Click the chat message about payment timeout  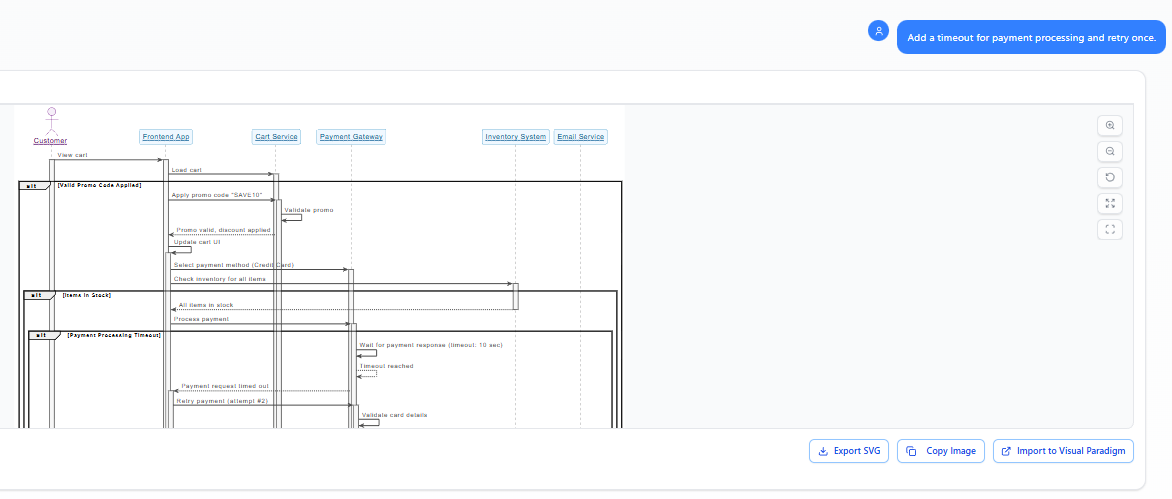(1031, 38)
